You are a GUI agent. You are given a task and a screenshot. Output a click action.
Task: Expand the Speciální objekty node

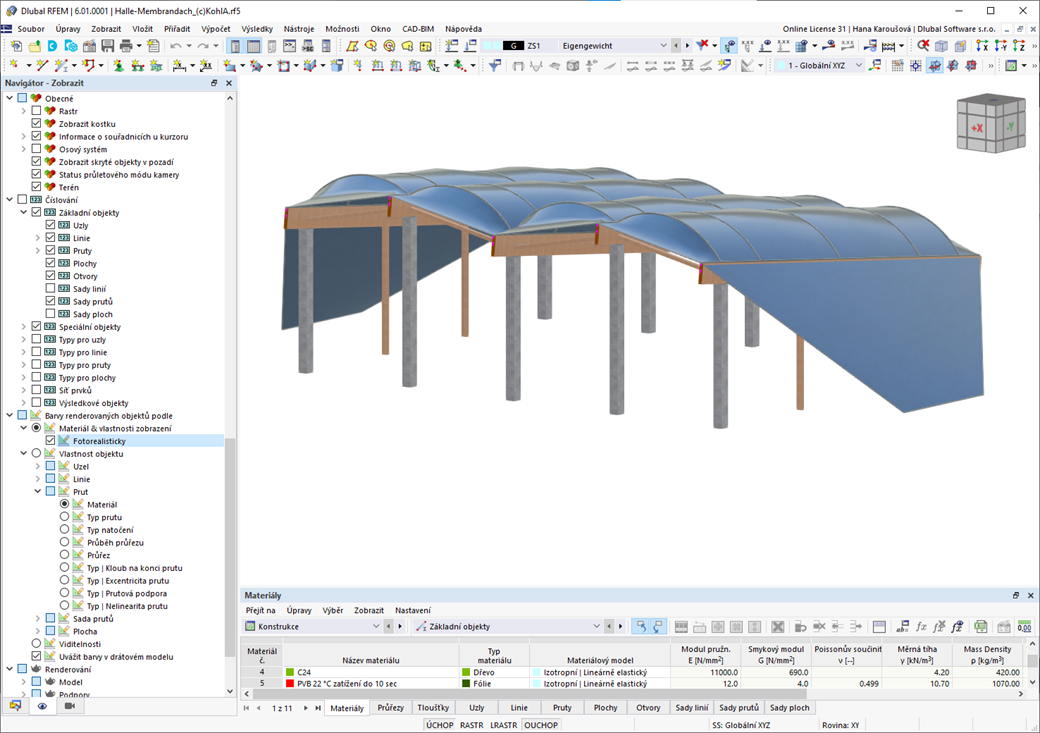24,326
